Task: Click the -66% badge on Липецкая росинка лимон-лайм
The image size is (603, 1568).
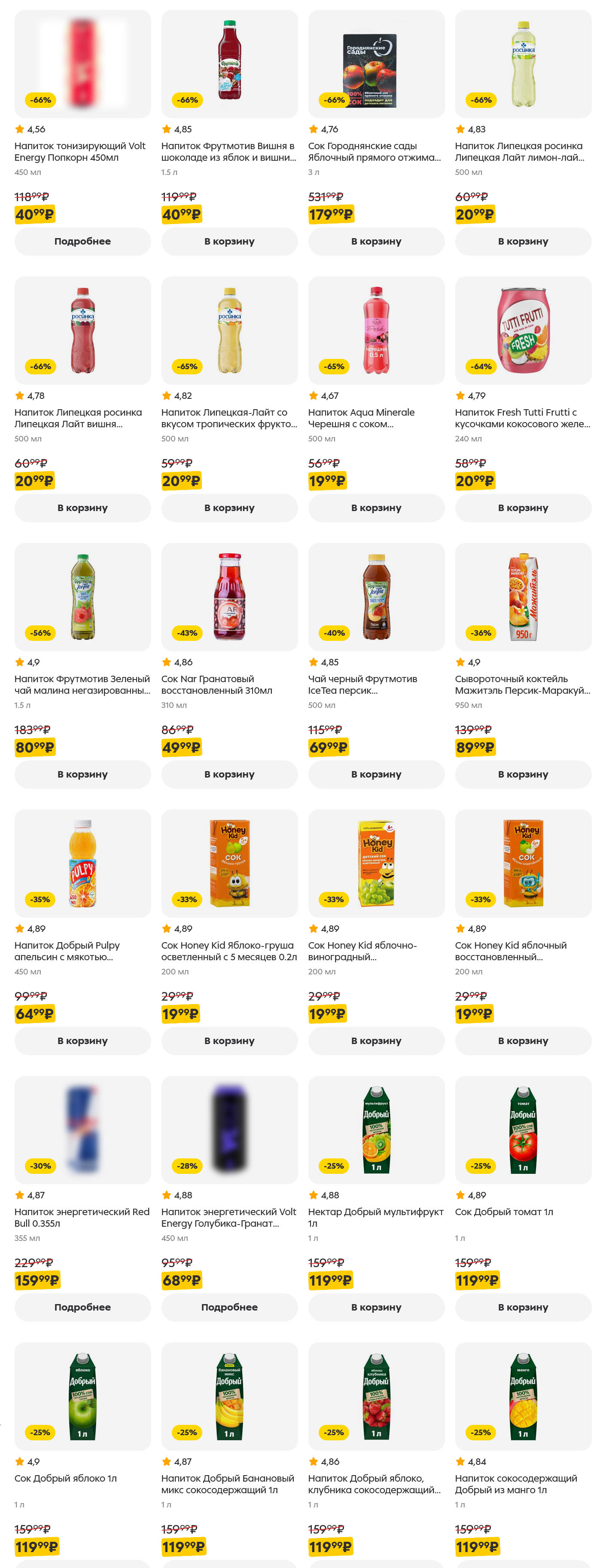Action: pos(481,100)
